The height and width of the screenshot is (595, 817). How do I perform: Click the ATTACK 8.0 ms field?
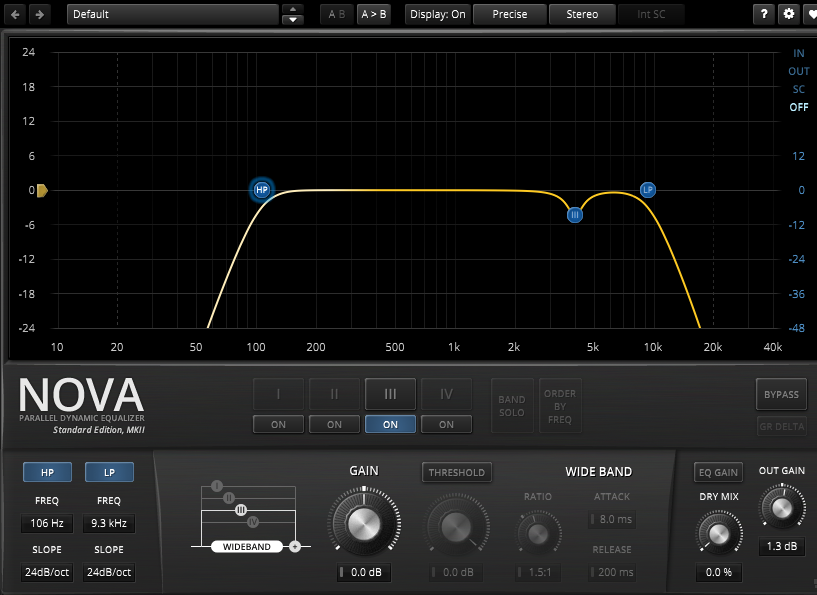click(x=612, y=519)
